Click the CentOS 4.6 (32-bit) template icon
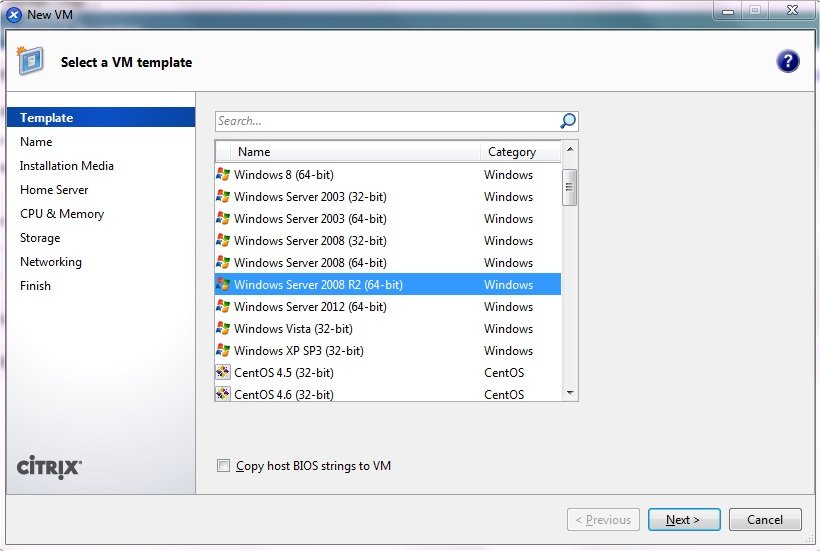This screenshot has height=551, width=820. coord(223,394)
